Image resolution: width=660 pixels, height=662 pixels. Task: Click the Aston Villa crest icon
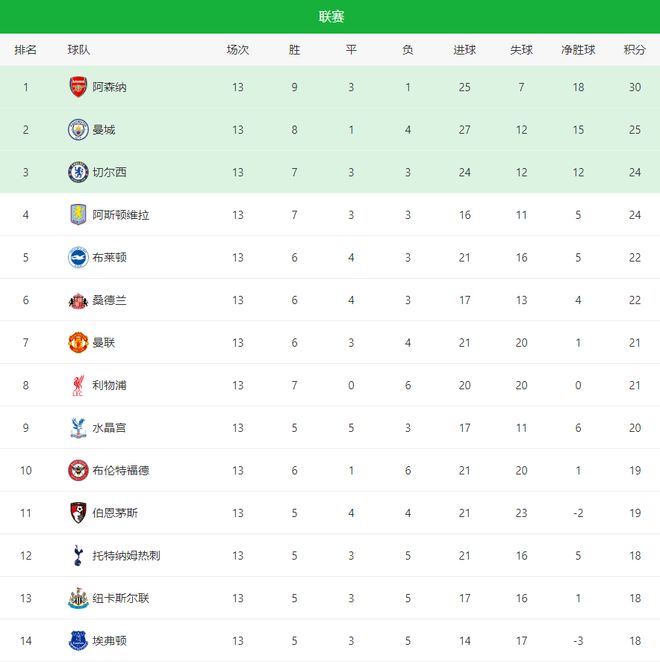(x=78, y=215)
